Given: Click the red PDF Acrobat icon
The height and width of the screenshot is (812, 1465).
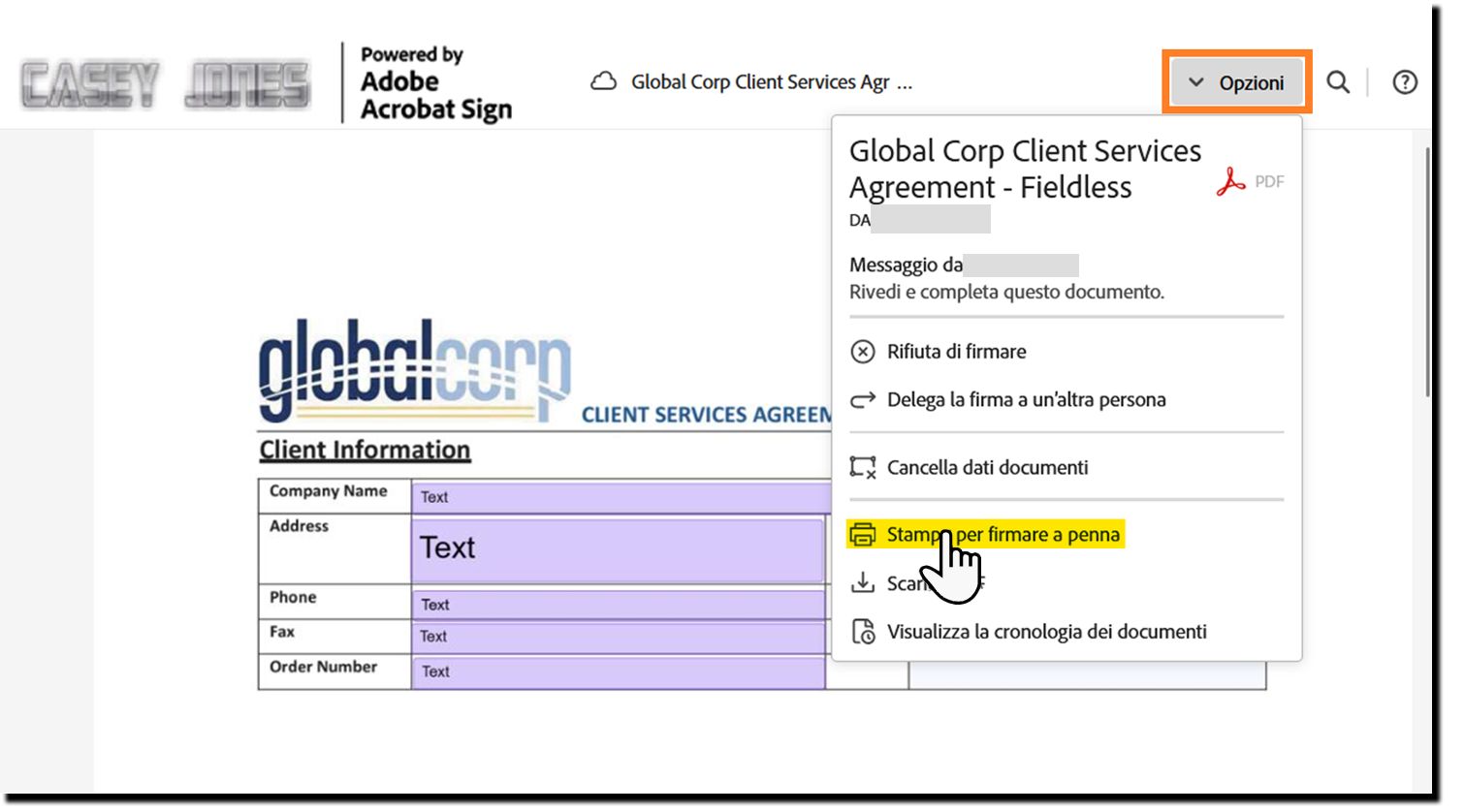Looking at the screenshot, I should pos(1230,181).
